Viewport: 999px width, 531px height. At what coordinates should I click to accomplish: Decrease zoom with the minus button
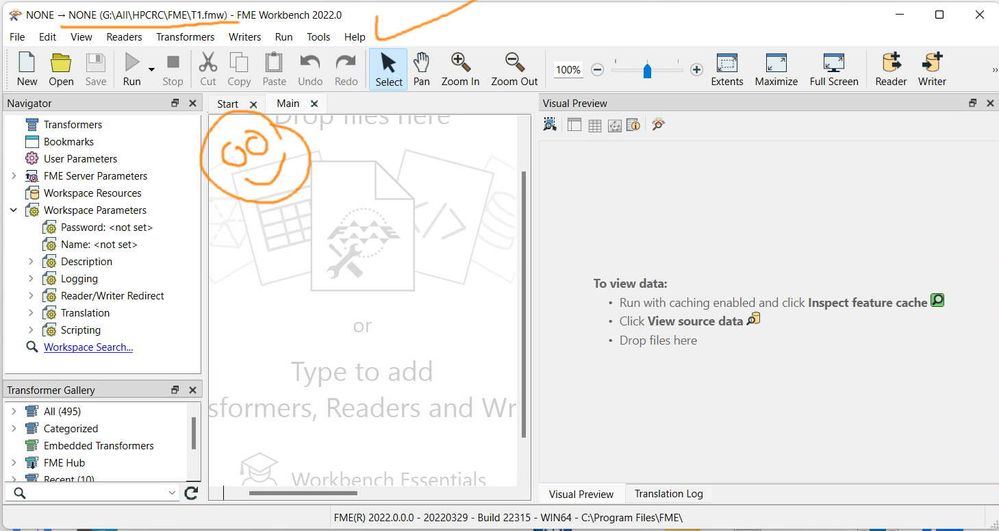(x=597, y=69)
